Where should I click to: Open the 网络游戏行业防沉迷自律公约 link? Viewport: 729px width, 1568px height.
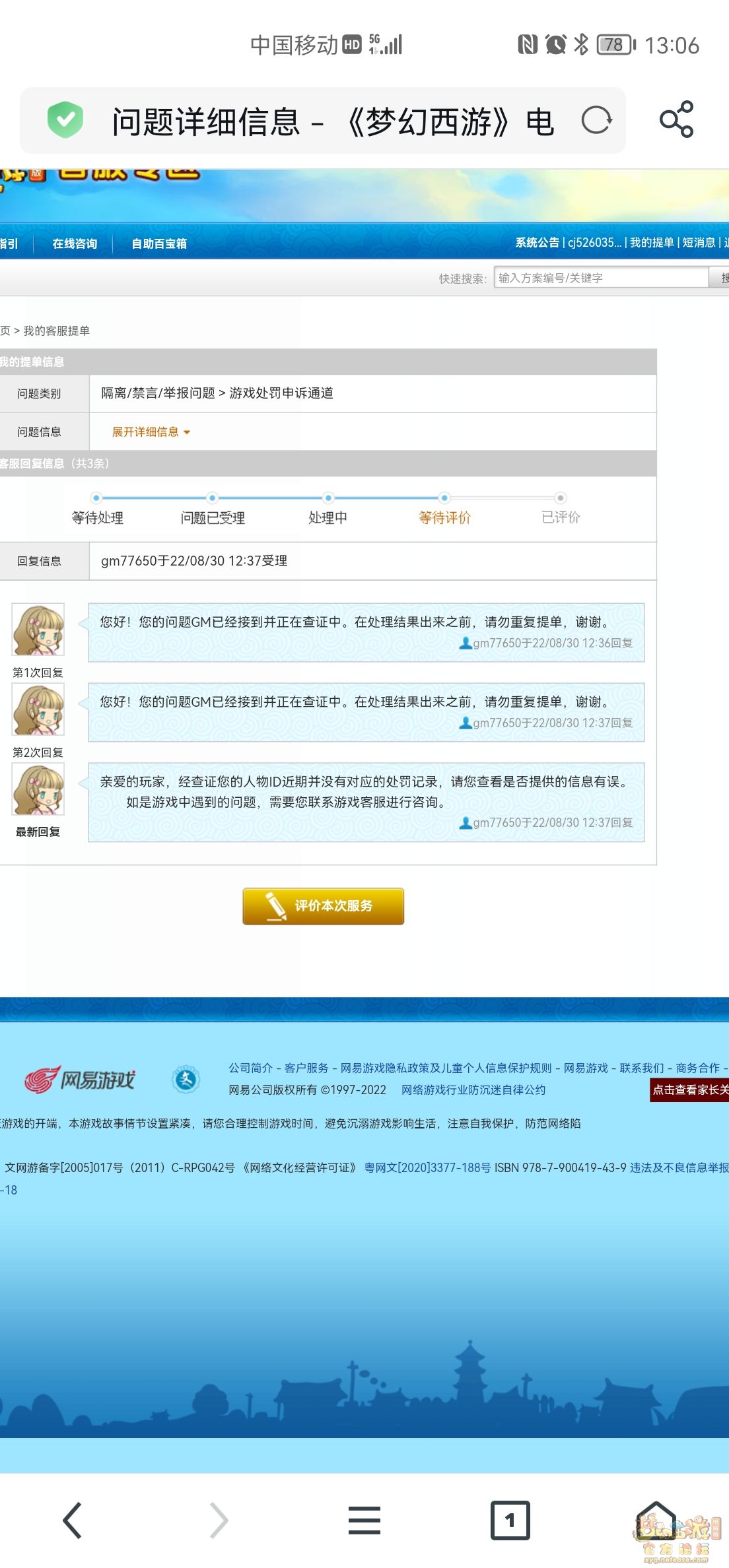click(x=473, y=1090)
